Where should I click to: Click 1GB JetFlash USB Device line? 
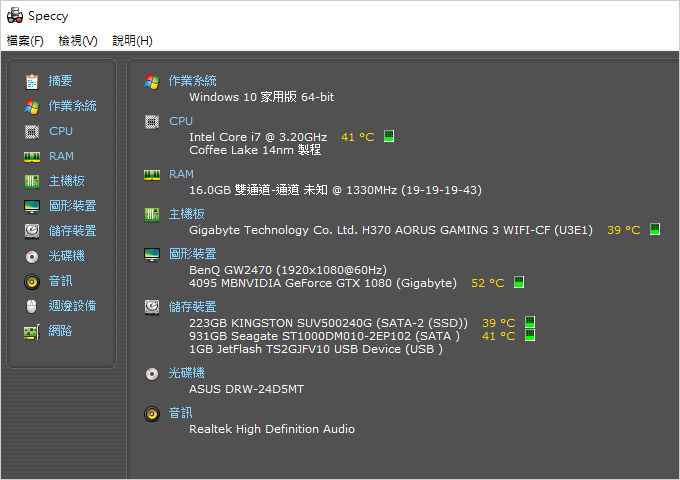(316, 349)
